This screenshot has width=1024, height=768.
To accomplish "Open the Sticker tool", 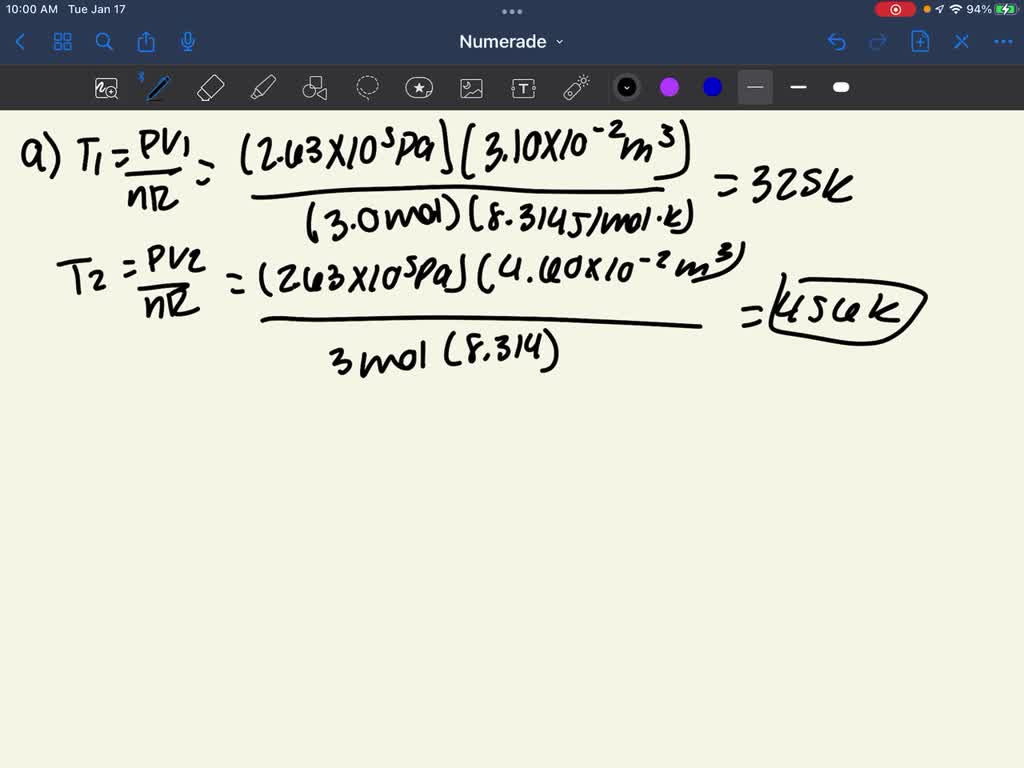I will tap(419, 88).
